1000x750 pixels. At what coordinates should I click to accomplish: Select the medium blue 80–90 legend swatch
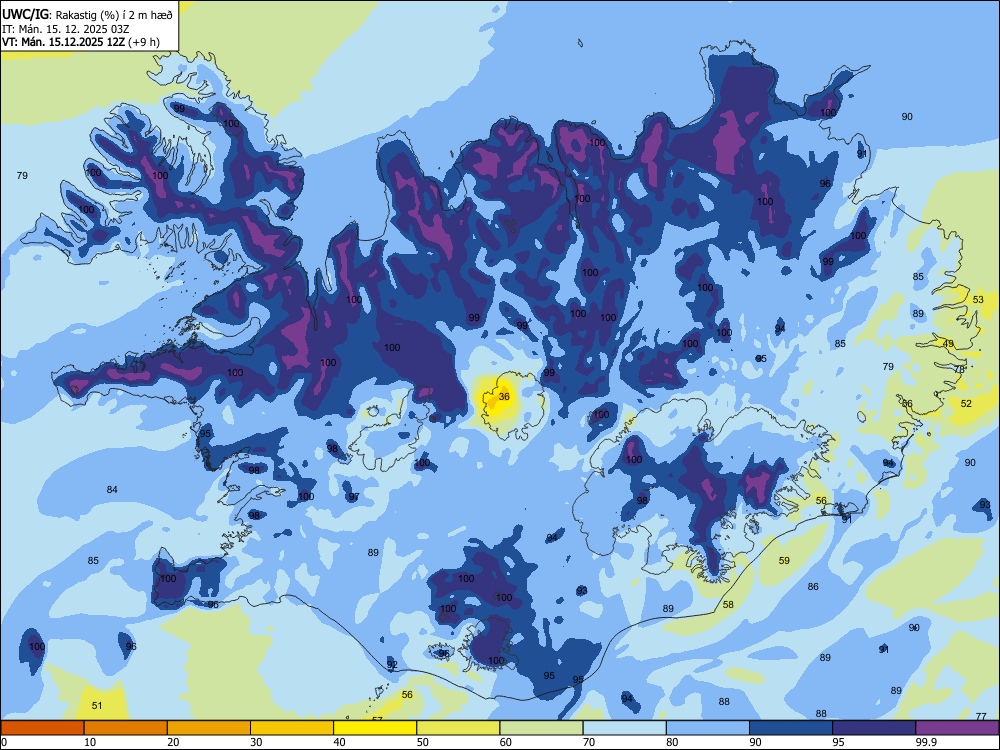708,728
